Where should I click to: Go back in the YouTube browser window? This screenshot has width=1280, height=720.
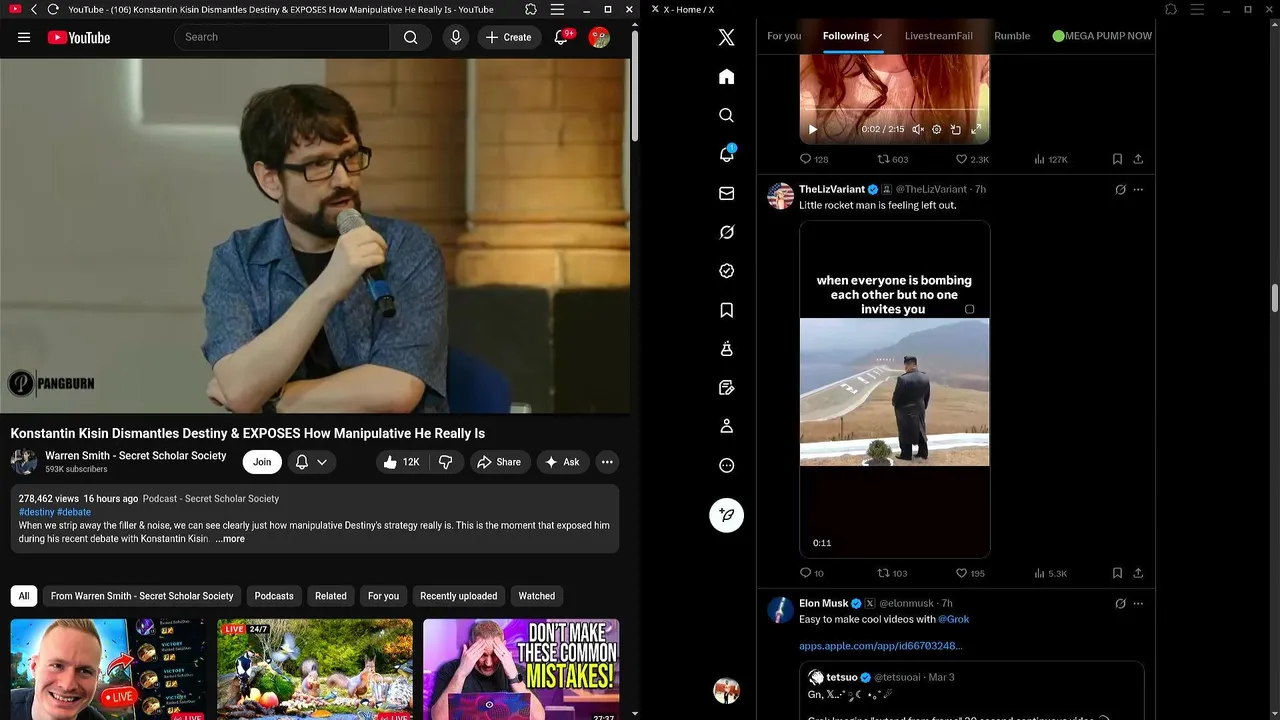[34, 9]
